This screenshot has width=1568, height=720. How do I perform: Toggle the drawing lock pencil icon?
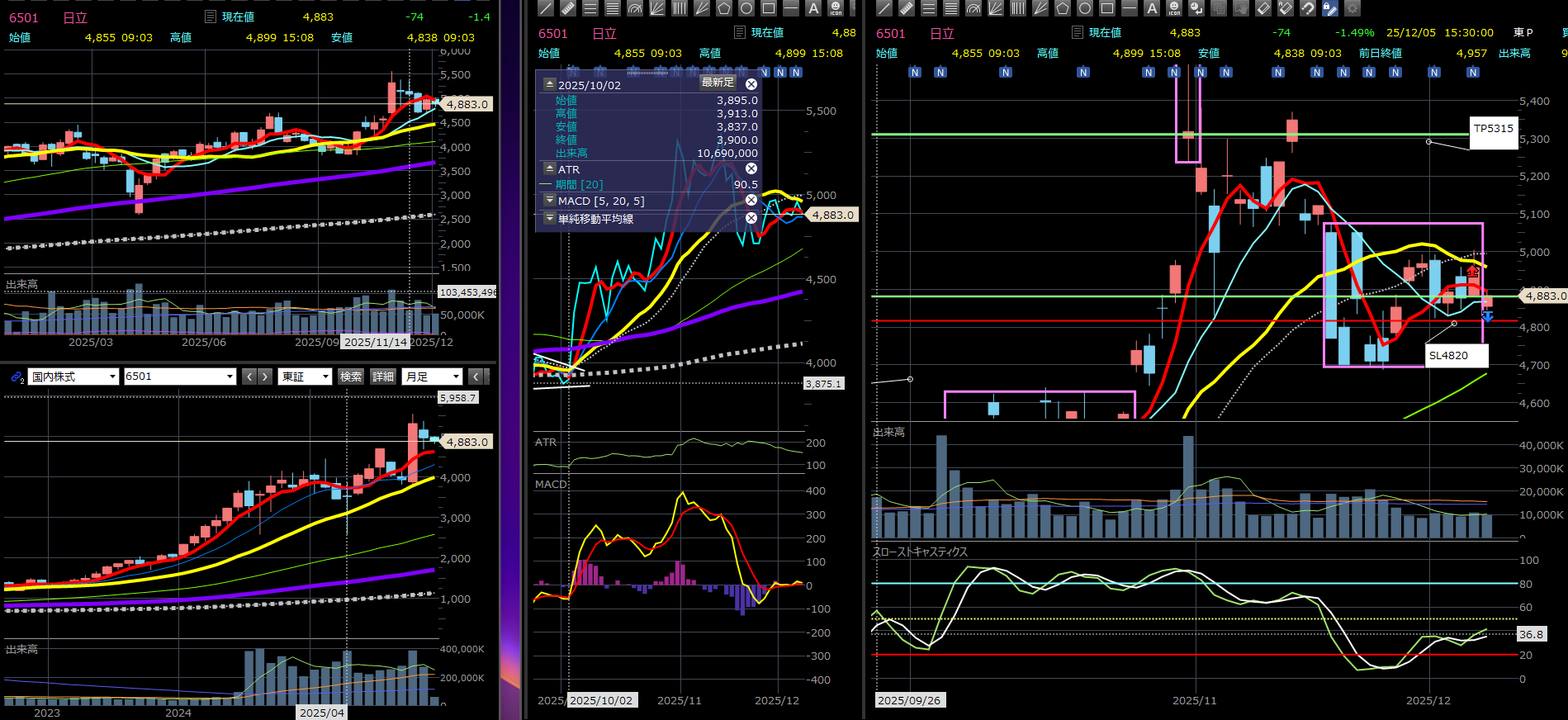1330,8
